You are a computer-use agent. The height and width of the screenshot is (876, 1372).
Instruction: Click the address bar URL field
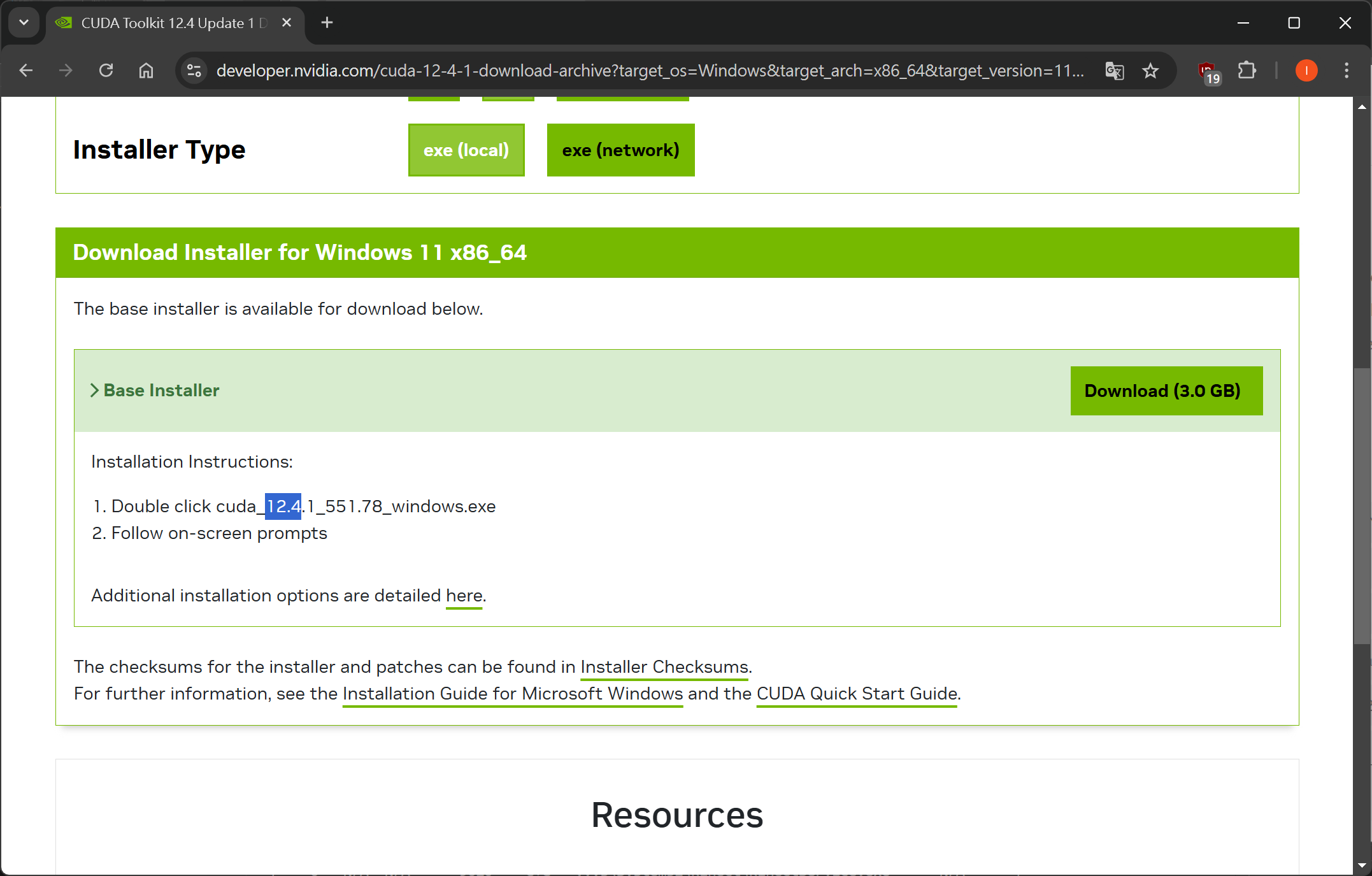coord(650,70)
